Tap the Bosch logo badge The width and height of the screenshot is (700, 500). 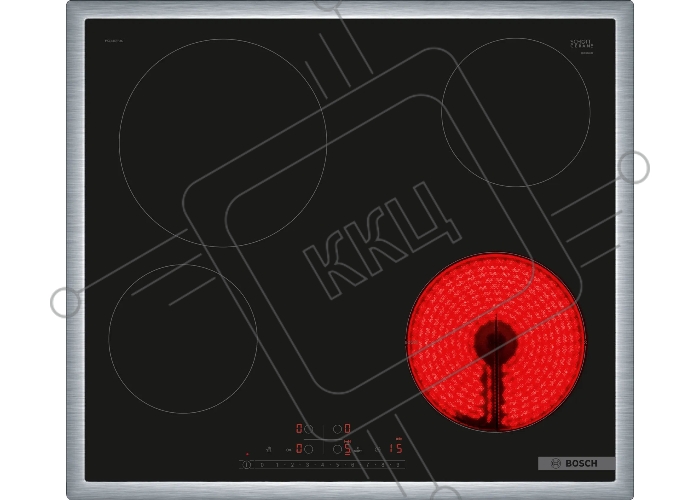576,463
